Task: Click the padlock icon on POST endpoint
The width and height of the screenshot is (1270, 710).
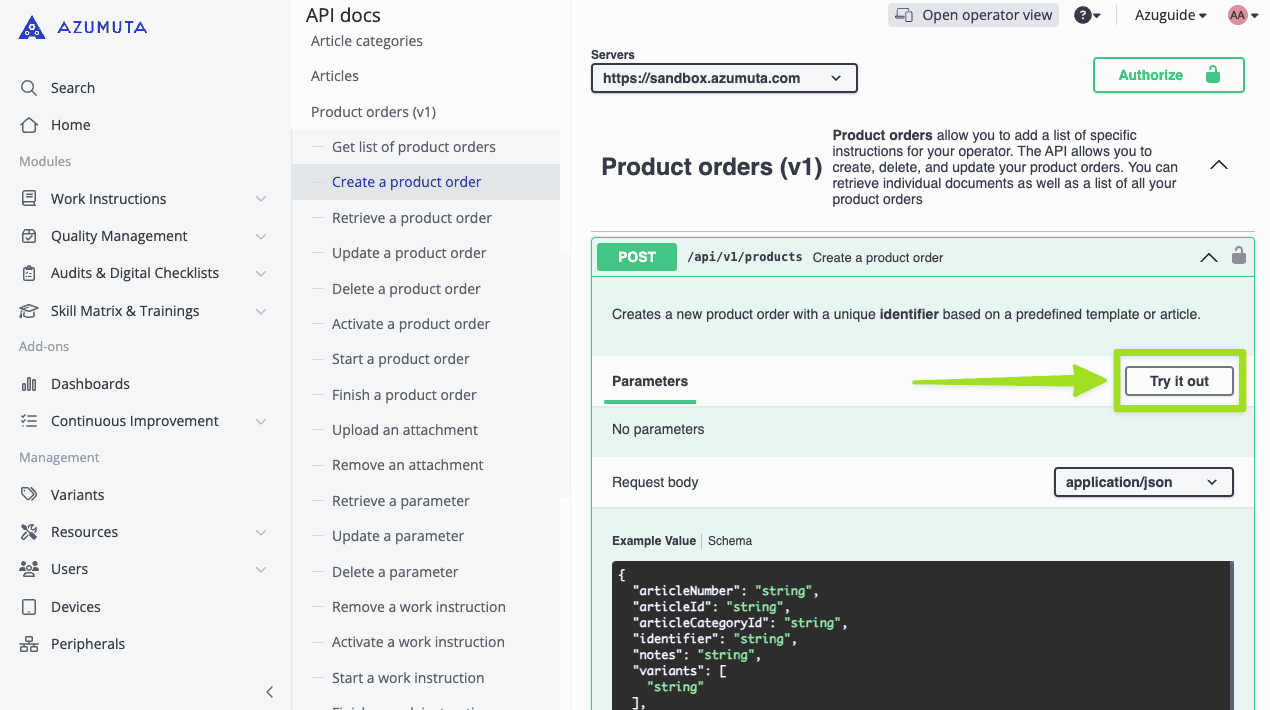Action: pyautogui.click(x=1239, y=256)
